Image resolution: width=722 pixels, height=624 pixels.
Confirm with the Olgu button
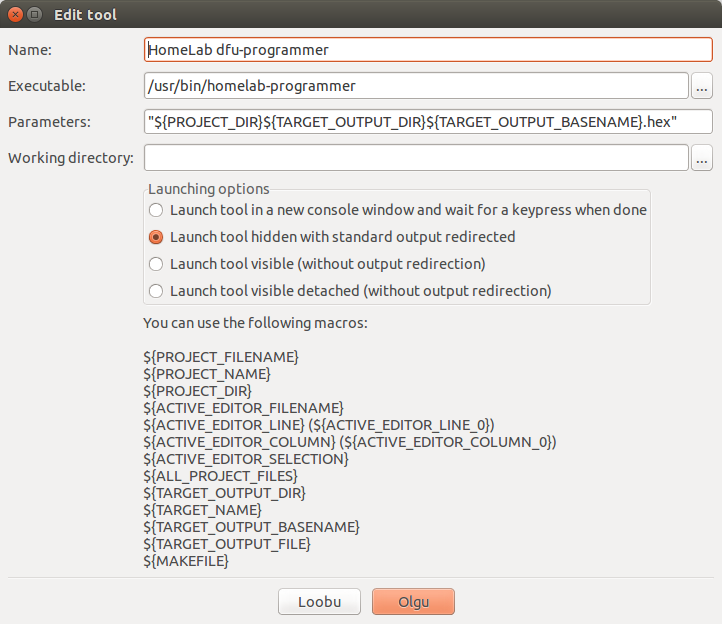coord(413,601)
